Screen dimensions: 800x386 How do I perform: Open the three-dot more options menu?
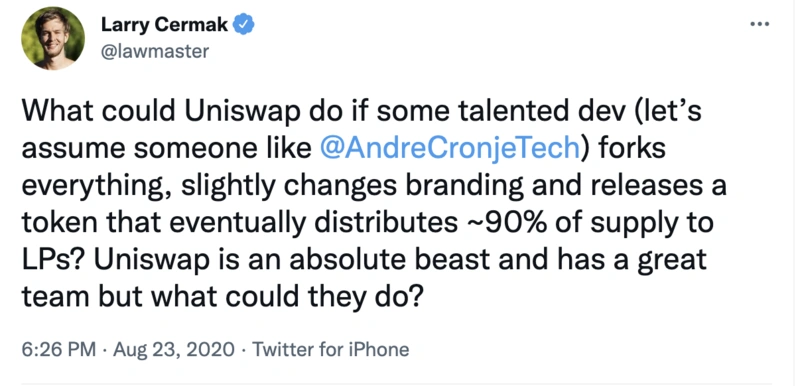point(760,24)
